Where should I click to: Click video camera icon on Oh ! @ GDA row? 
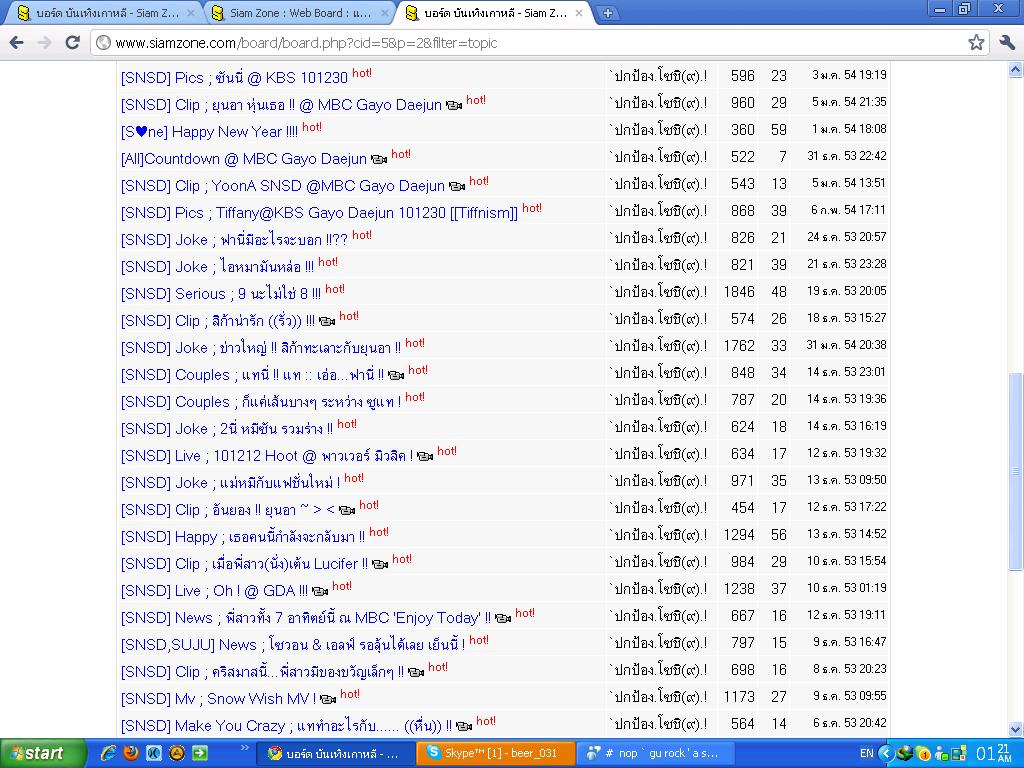point(320,592)
